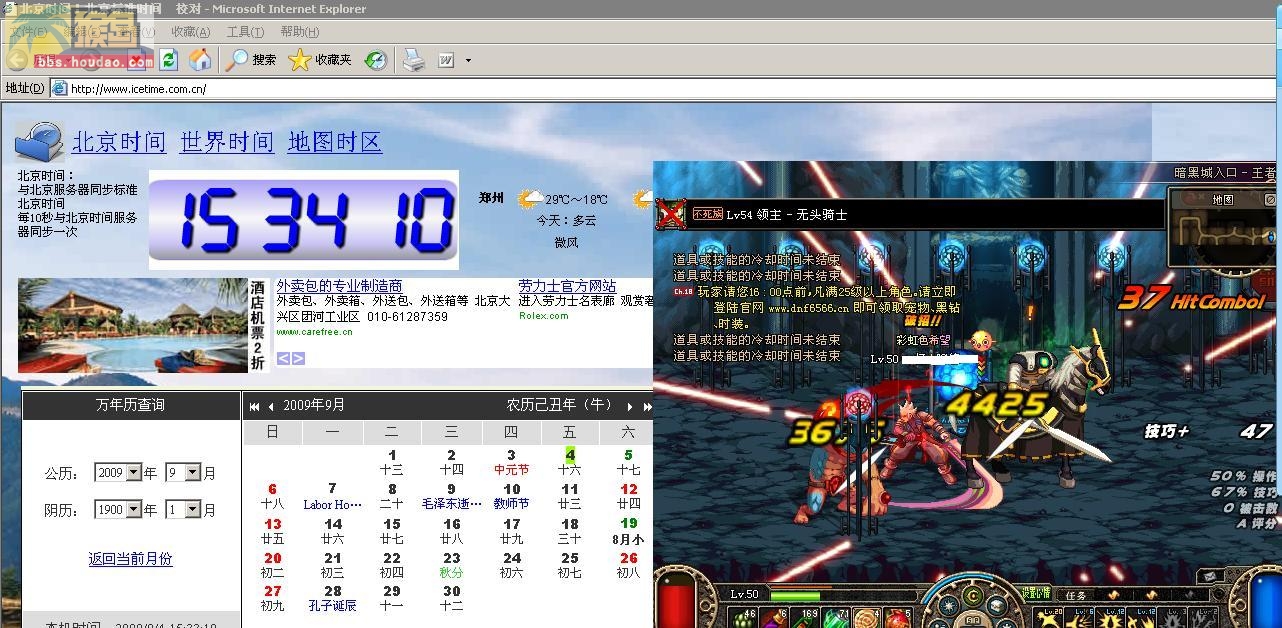The height and width of the screenshot is (628, 1282).
Task: Open the 世界时间 link
Action: click(x=227, y=142)
